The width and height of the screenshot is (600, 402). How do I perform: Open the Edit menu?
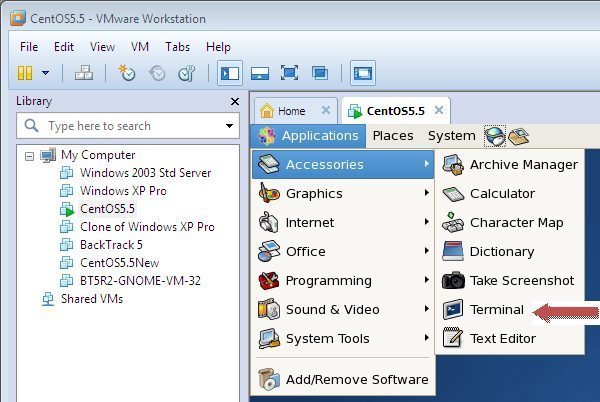coord(64,47)
